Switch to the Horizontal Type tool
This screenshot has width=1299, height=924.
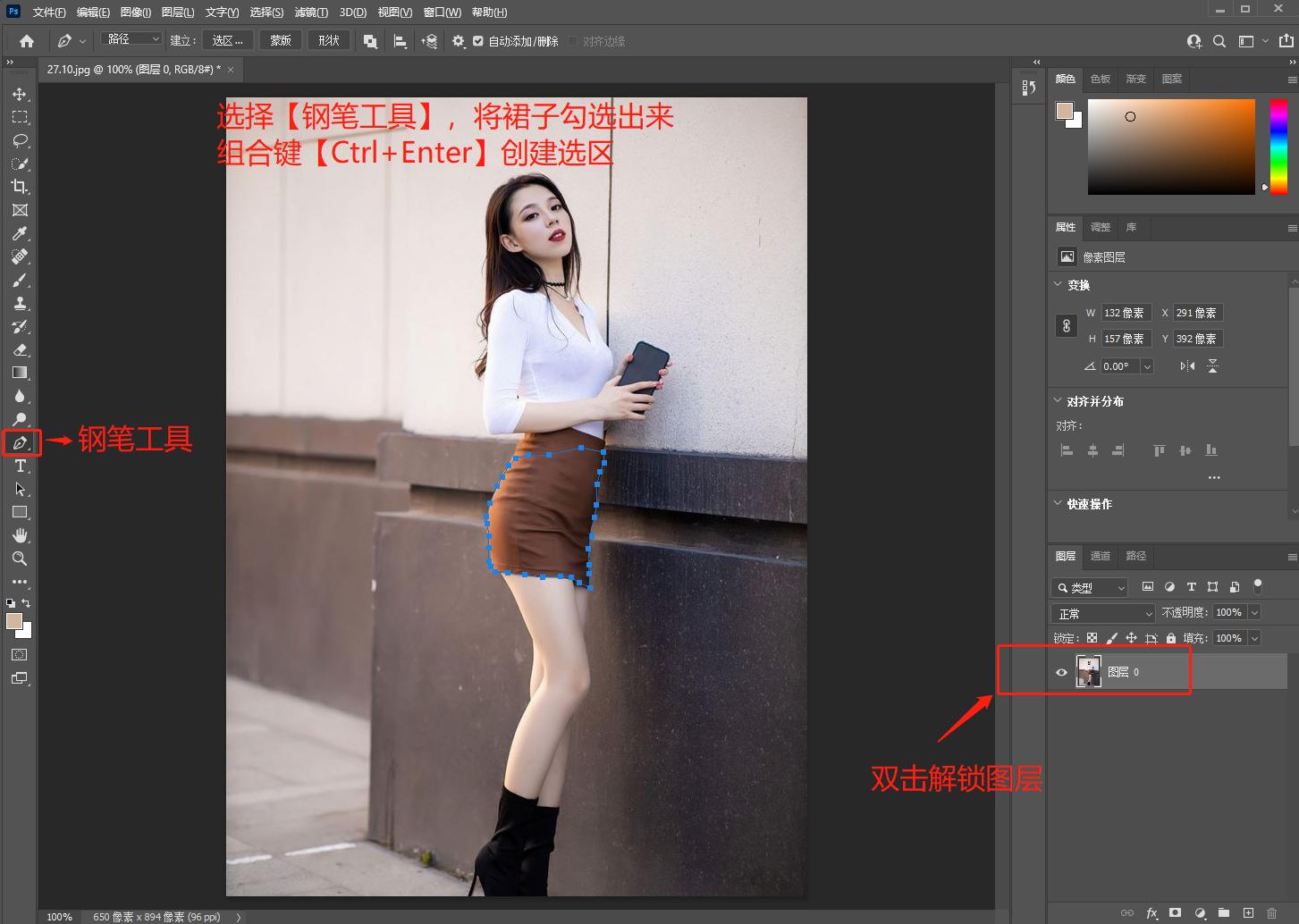coord(20,466)
